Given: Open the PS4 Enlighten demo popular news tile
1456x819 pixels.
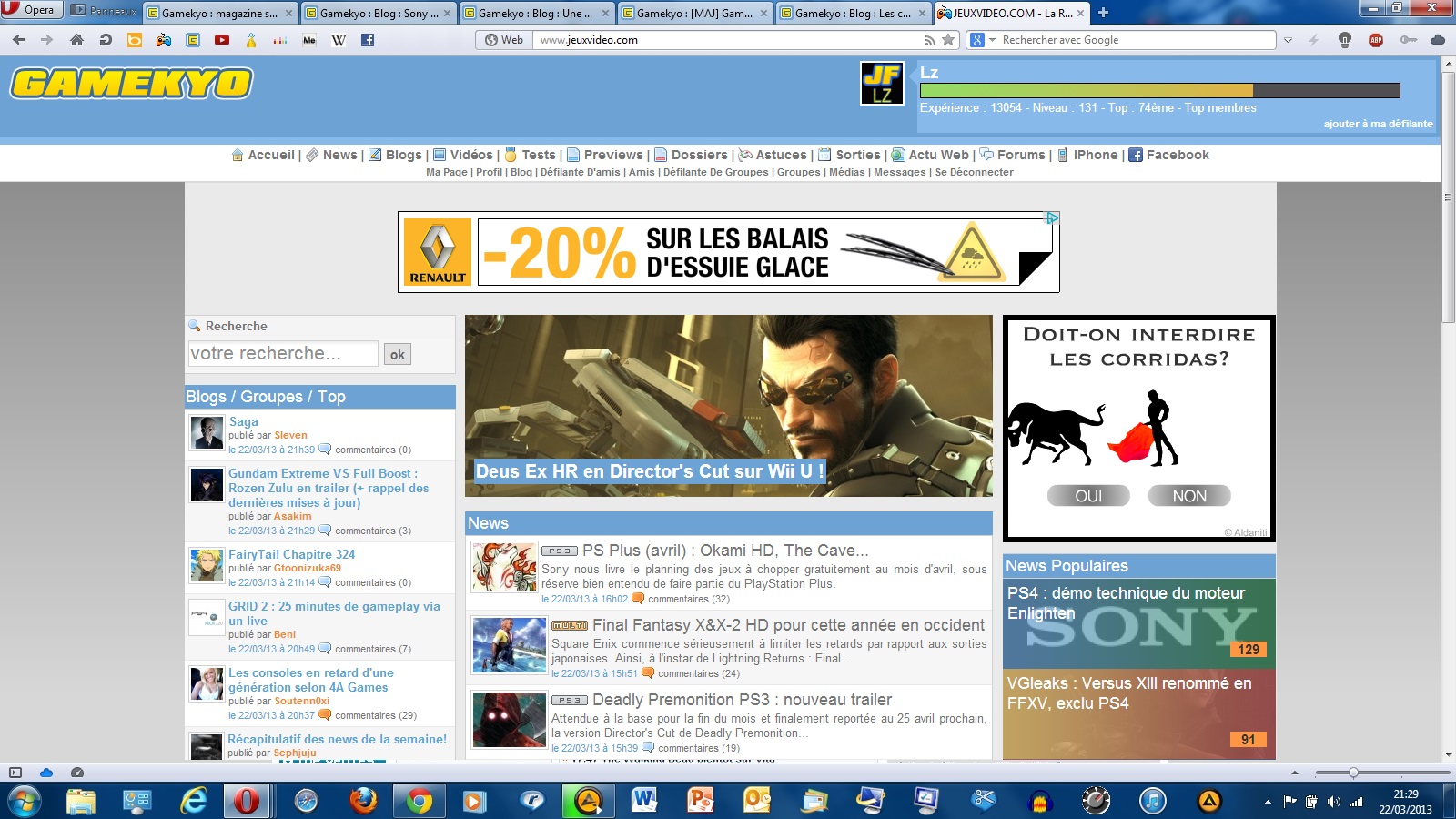Looking at the screenshot, I should 1139,623.
